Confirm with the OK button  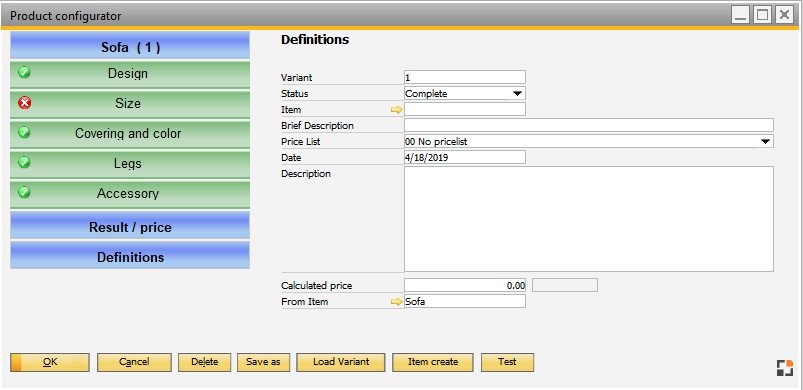(x=50, y=362)
